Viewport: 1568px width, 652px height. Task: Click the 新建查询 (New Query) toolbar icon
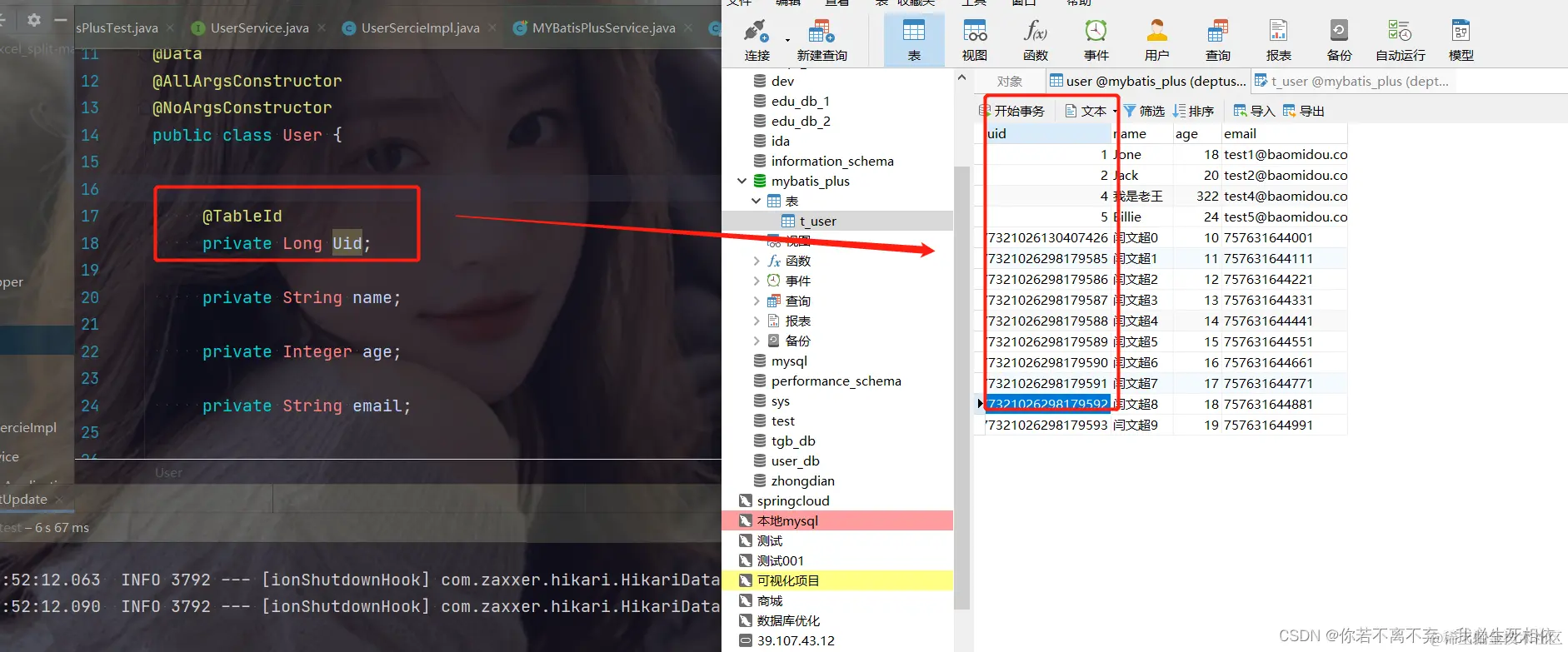821,40
